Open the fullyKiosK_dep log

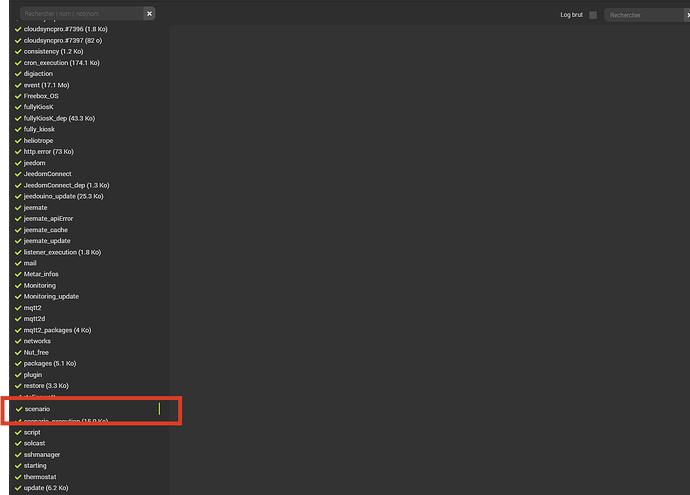59,118
